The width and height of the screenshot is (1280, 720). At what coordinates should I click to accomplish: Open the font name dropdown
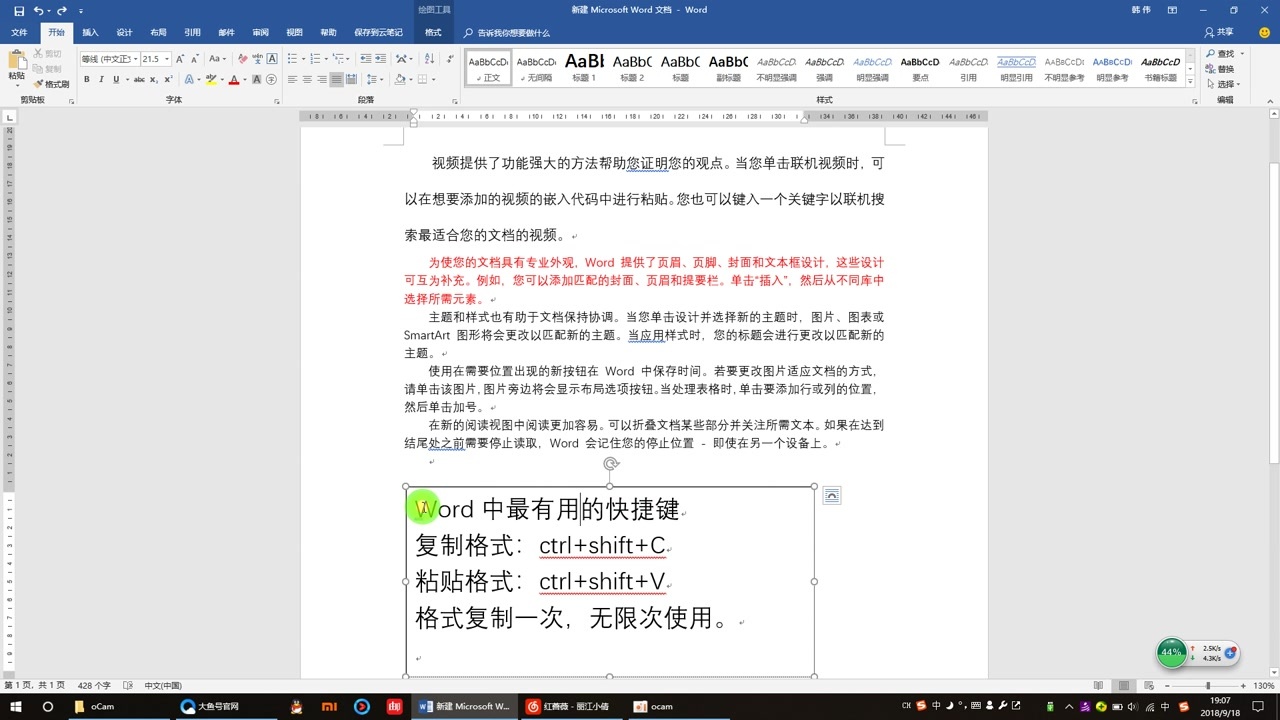135,59
